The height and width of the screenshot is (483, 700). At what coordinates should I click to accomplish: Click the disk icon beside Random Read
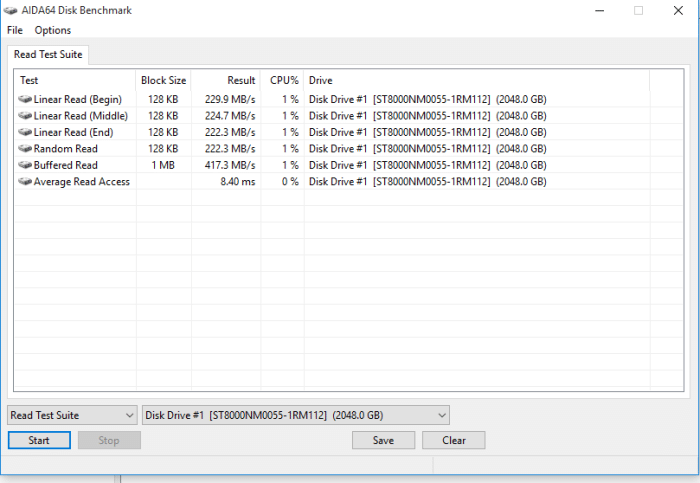[25, 149]
